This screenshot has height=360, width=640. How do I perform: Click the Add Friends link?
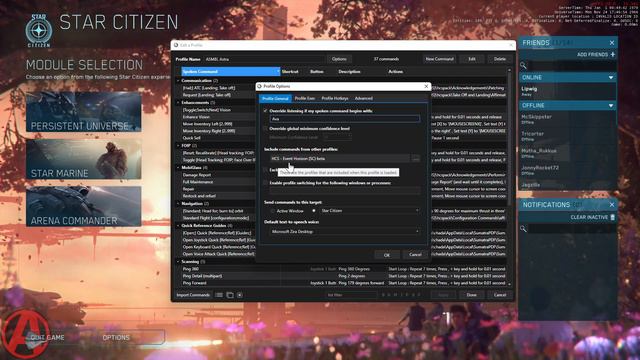click(x=592, y=54)
